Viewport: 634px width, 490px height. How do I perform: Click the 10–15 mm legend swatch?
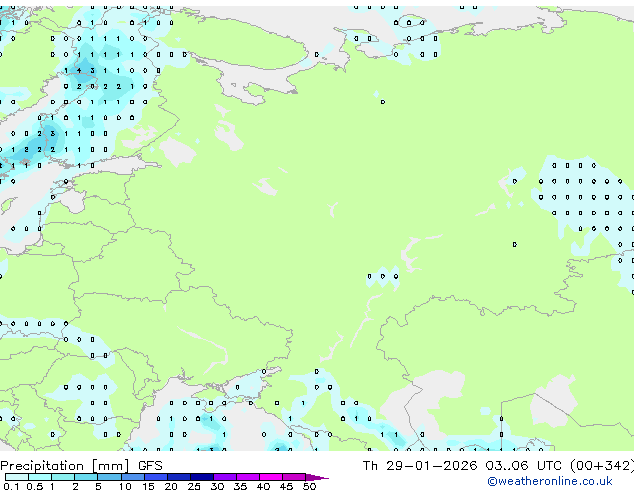click(133, 477)
